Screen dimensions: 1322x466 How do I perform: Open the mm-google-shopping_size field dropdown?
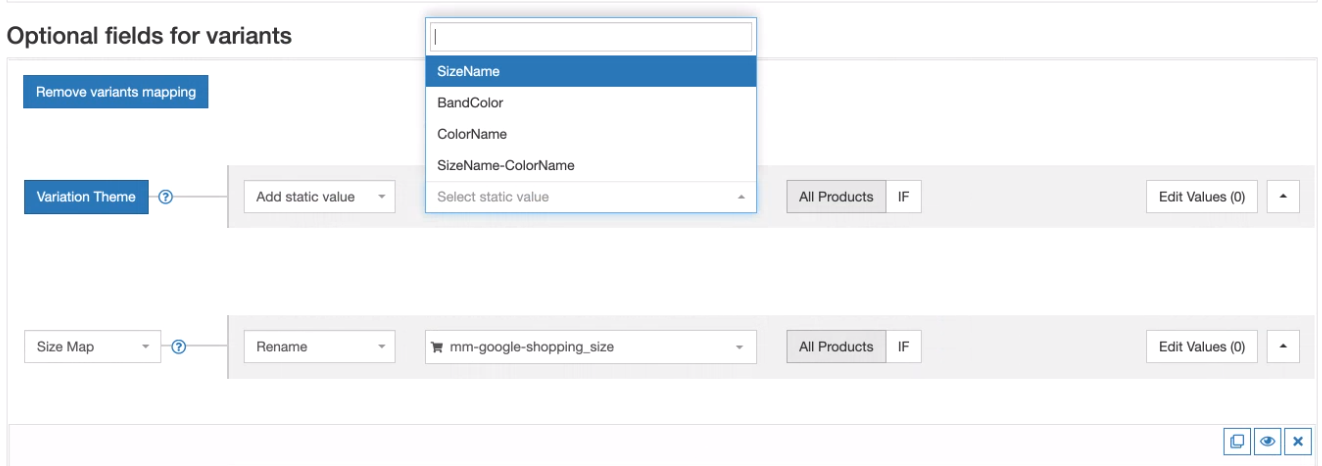[590, 347]
